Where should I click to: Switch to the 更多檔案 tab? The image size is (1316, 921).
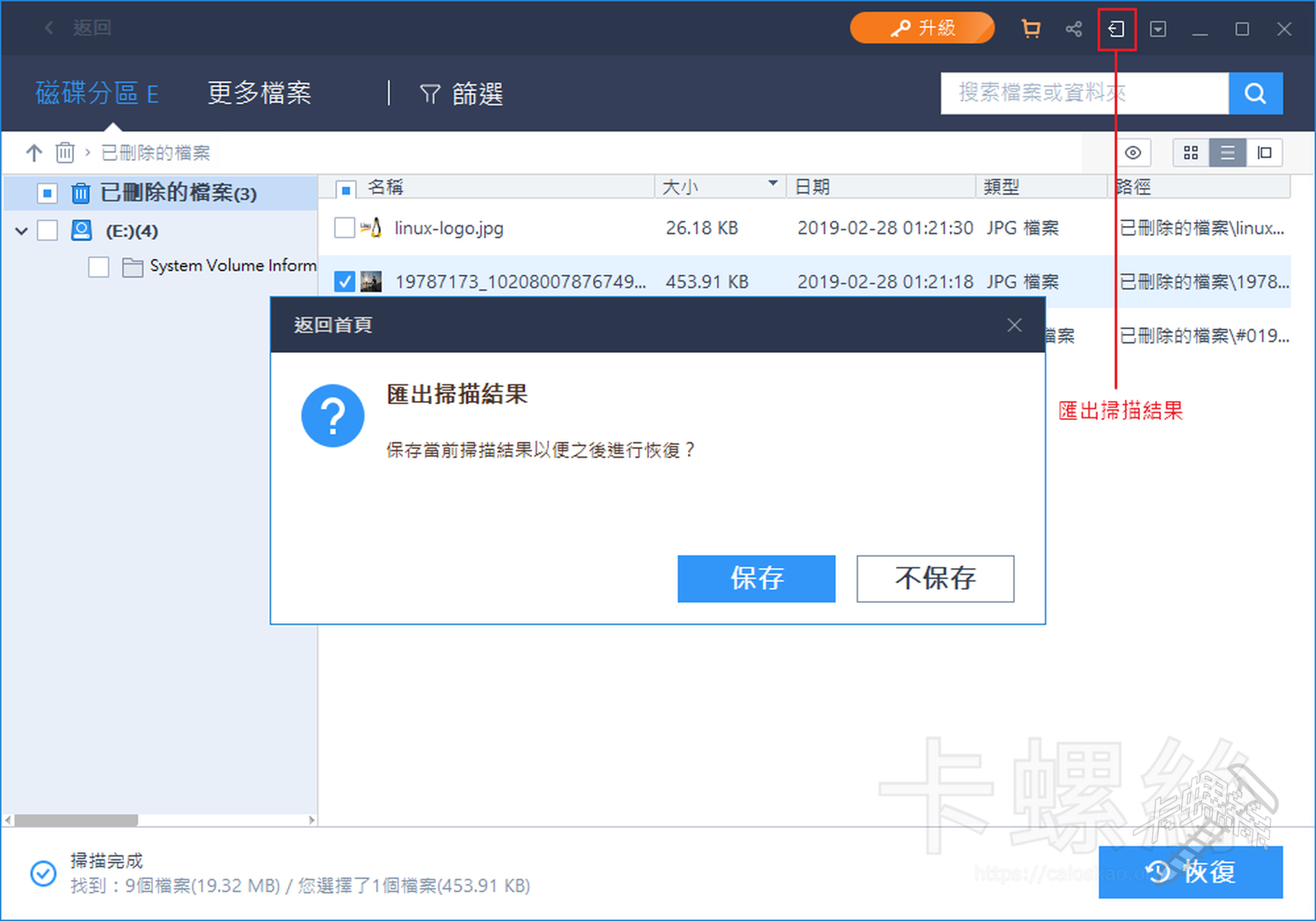(259, 93)
